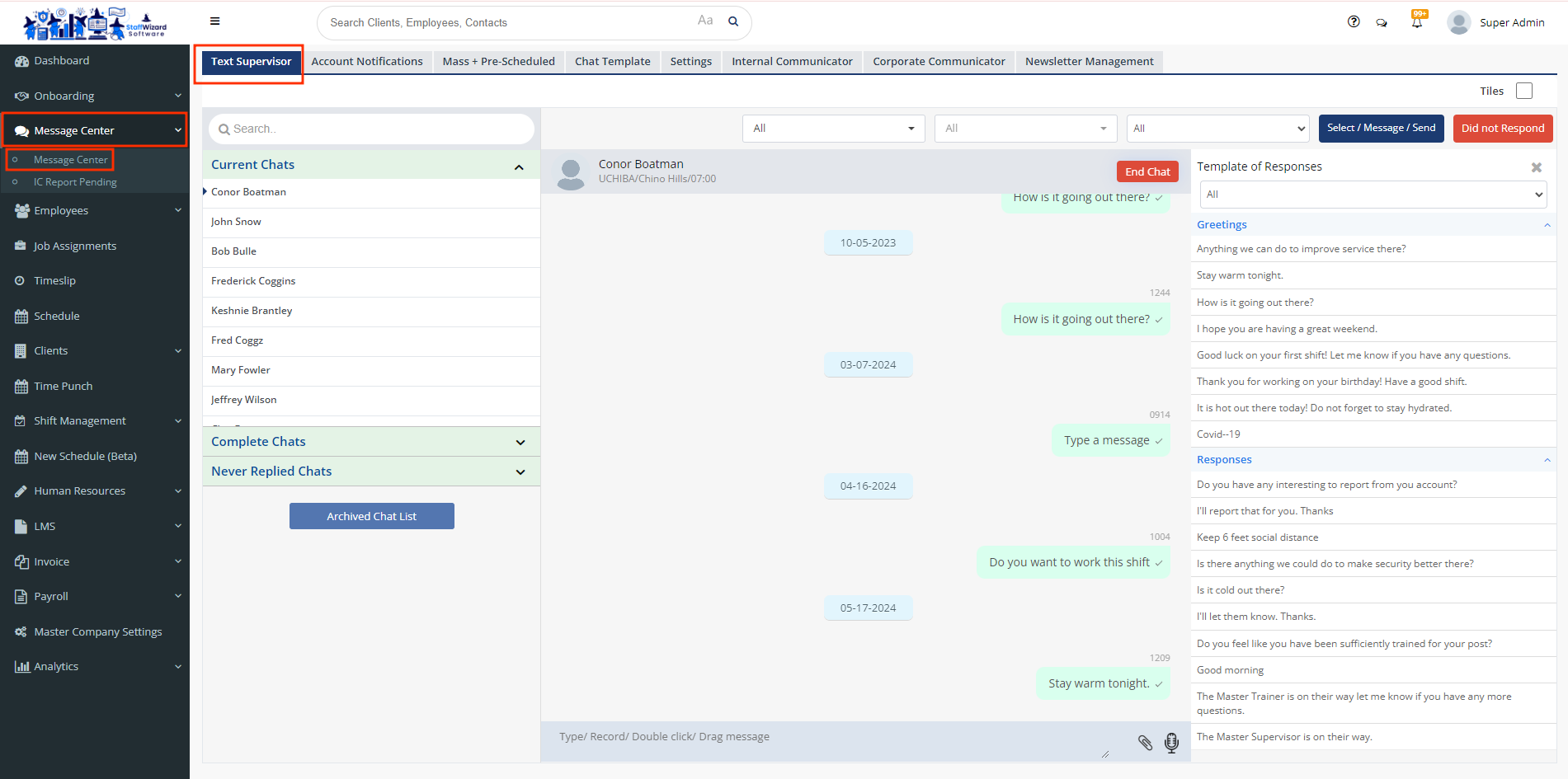The image size is (1568, 779).
Task: Click the paperclip attachment icon
Action: [1145, 743]
